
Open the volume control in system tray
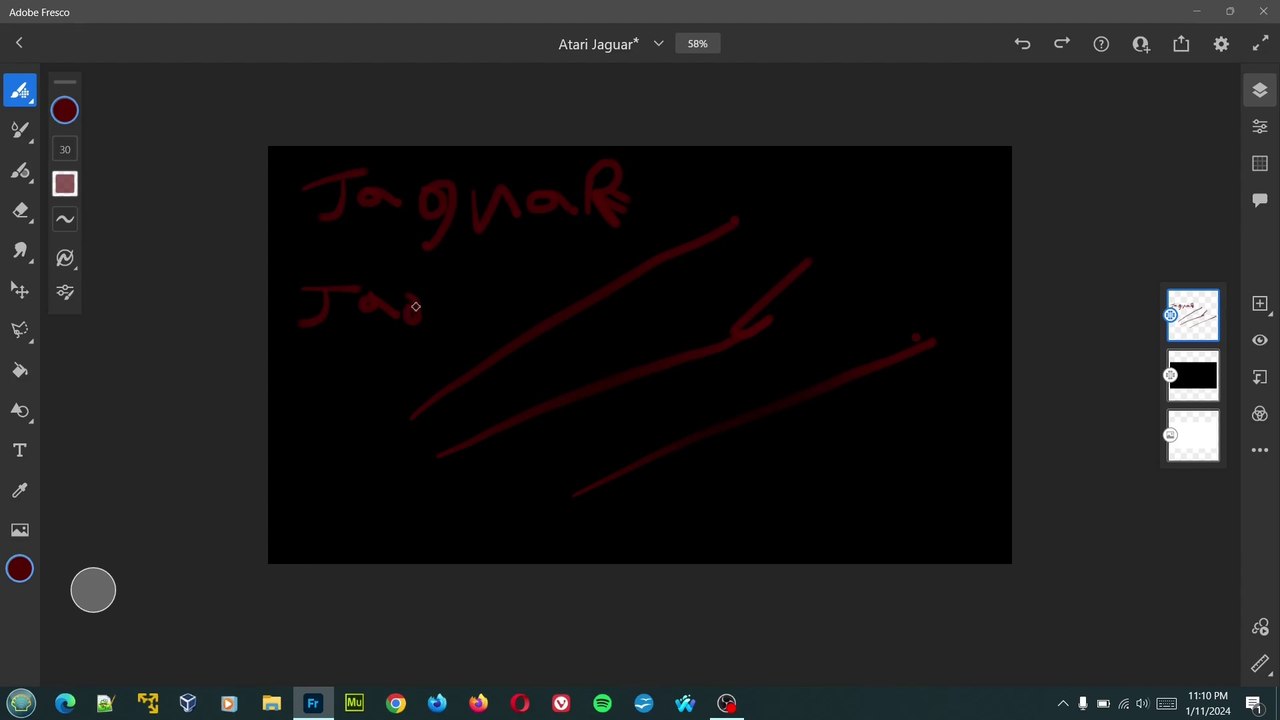point(1142,703)
